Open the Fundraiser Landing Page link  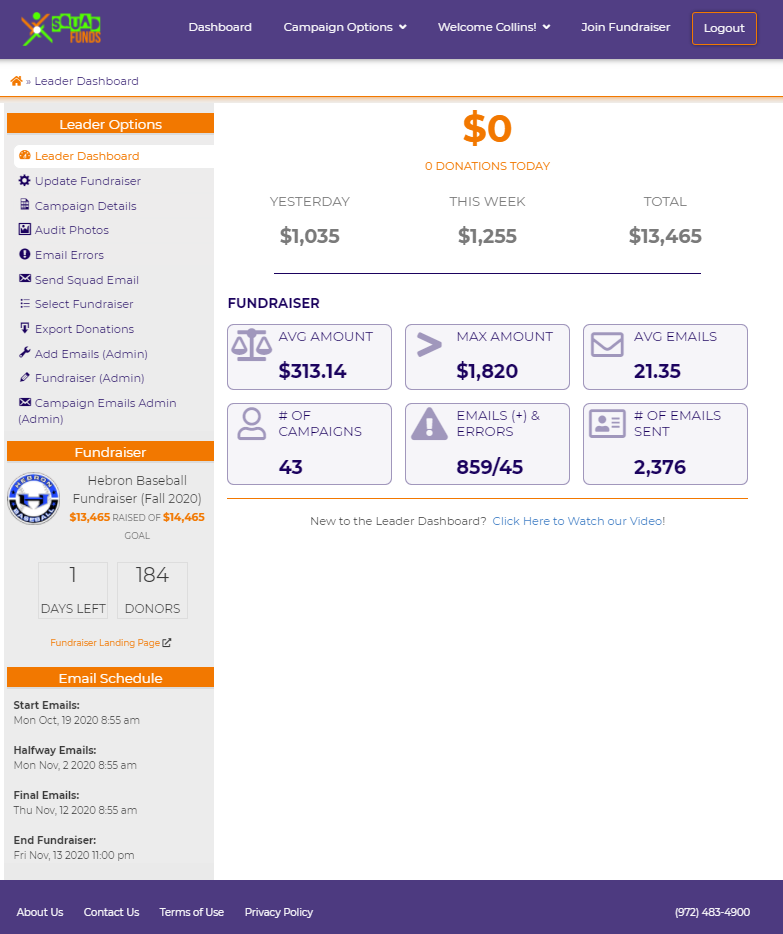pos(110,643)
